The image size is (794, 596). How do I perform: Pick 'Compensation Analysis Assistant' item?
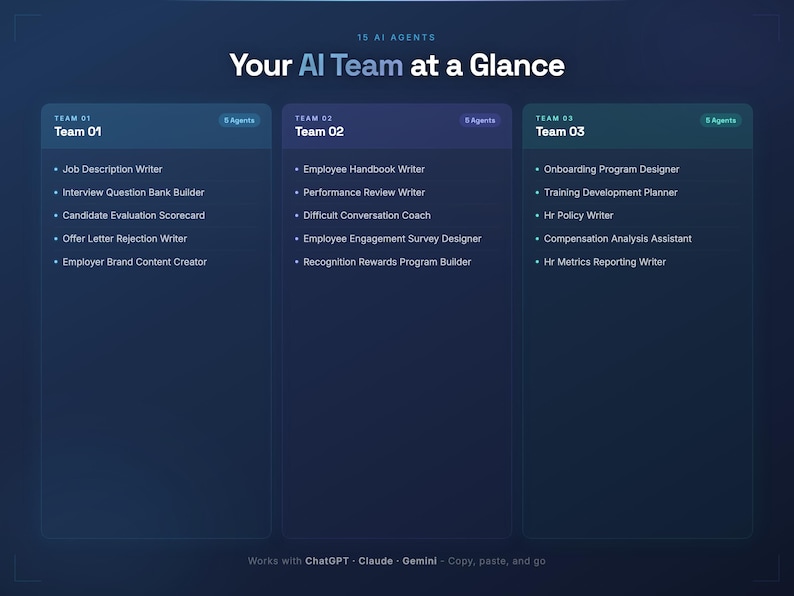(618, 239)
